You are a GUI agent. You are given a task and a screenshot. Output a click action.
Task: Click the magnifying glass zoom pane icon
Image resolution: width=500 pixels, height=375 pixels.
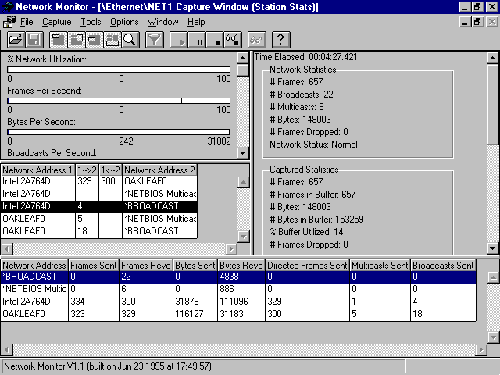pos(130,40)
